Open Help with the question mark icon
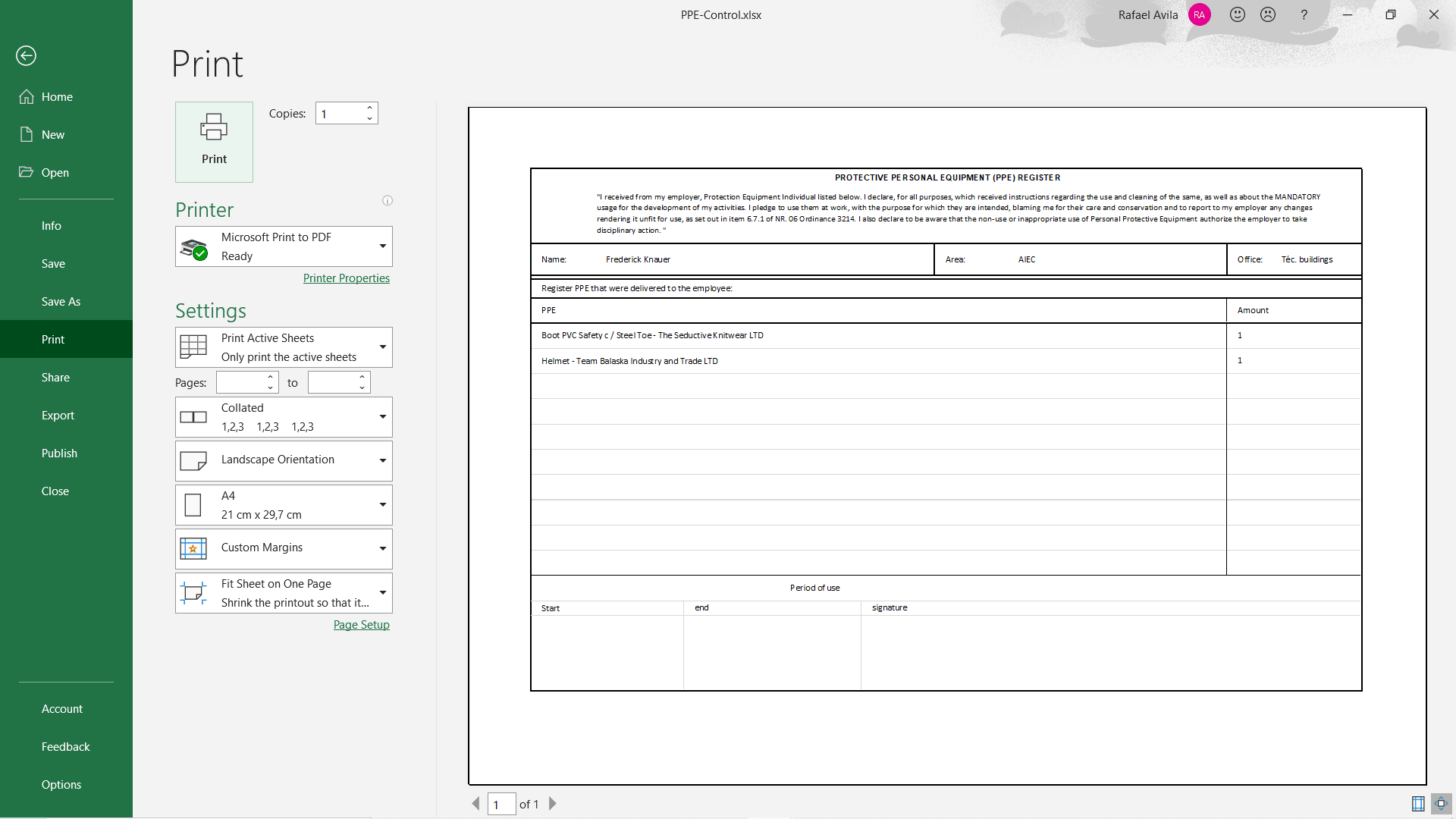Screen dimensions: 1456x819 1304,14
